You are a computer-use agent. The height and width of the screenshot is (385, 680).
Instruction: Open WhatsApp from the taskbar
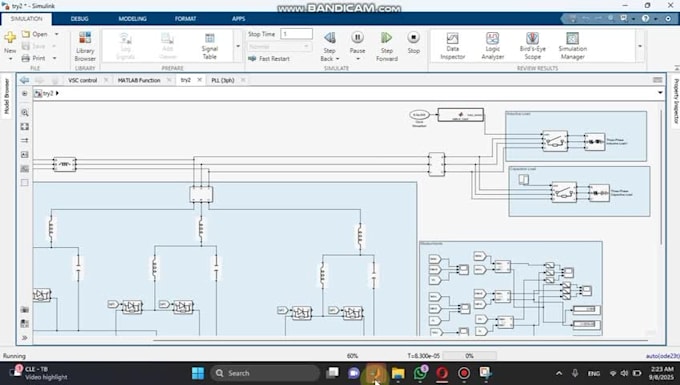[x=420, y=373]
